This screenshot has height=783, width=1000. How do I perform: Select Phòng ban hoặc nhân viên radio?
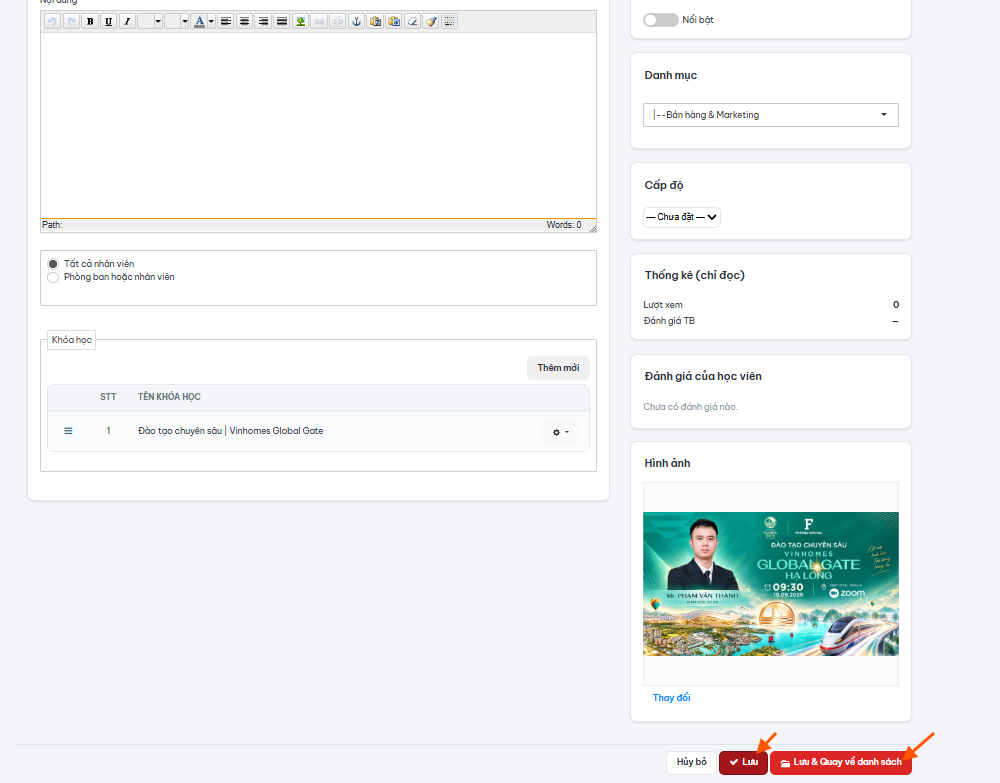pyautogui.click(x=53, y=277)
